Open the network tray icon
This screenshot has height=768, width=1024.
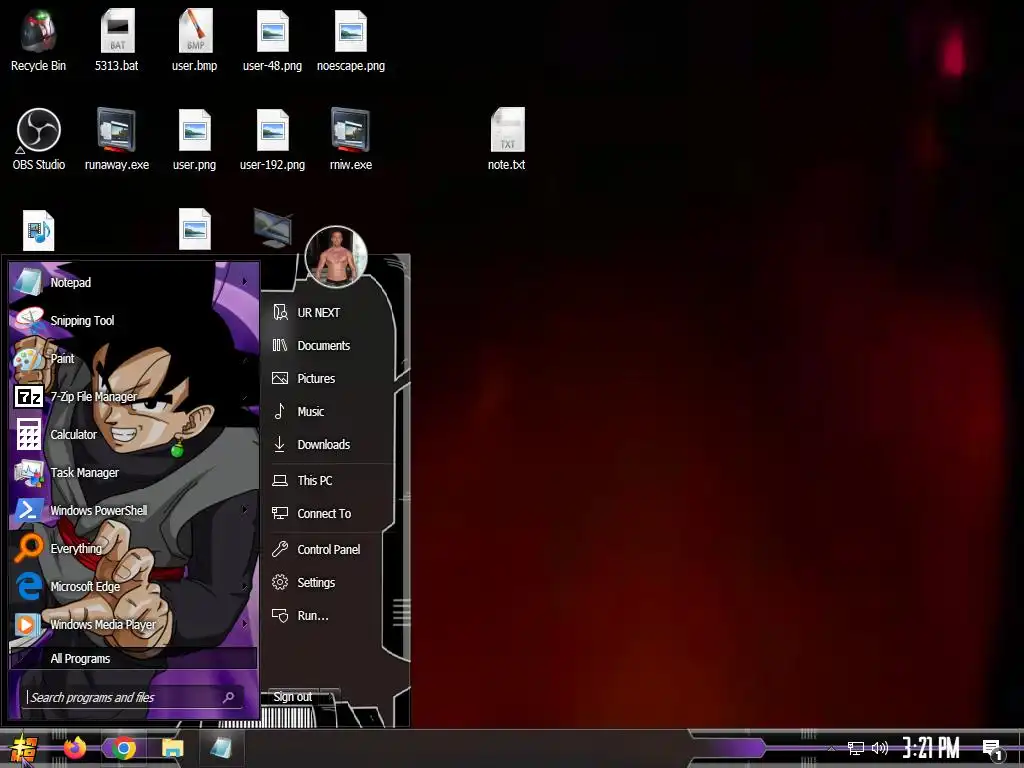[x=856, y=748]
